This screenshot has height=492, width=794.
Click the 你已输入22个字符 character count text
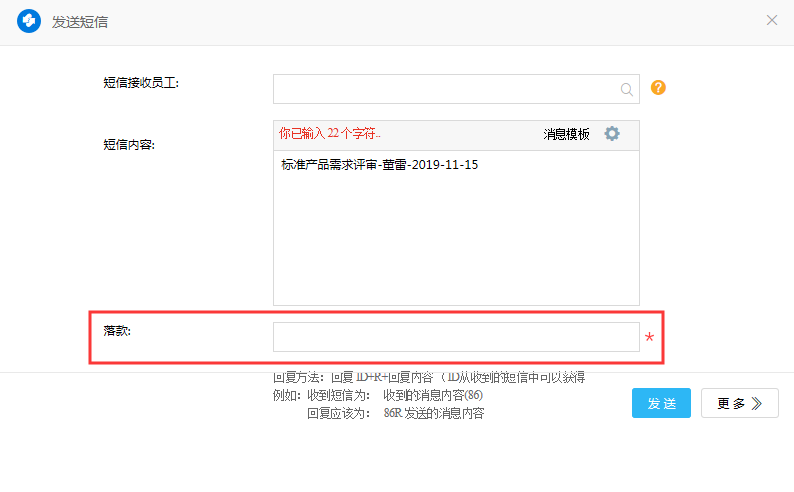(x=329, y=134)
